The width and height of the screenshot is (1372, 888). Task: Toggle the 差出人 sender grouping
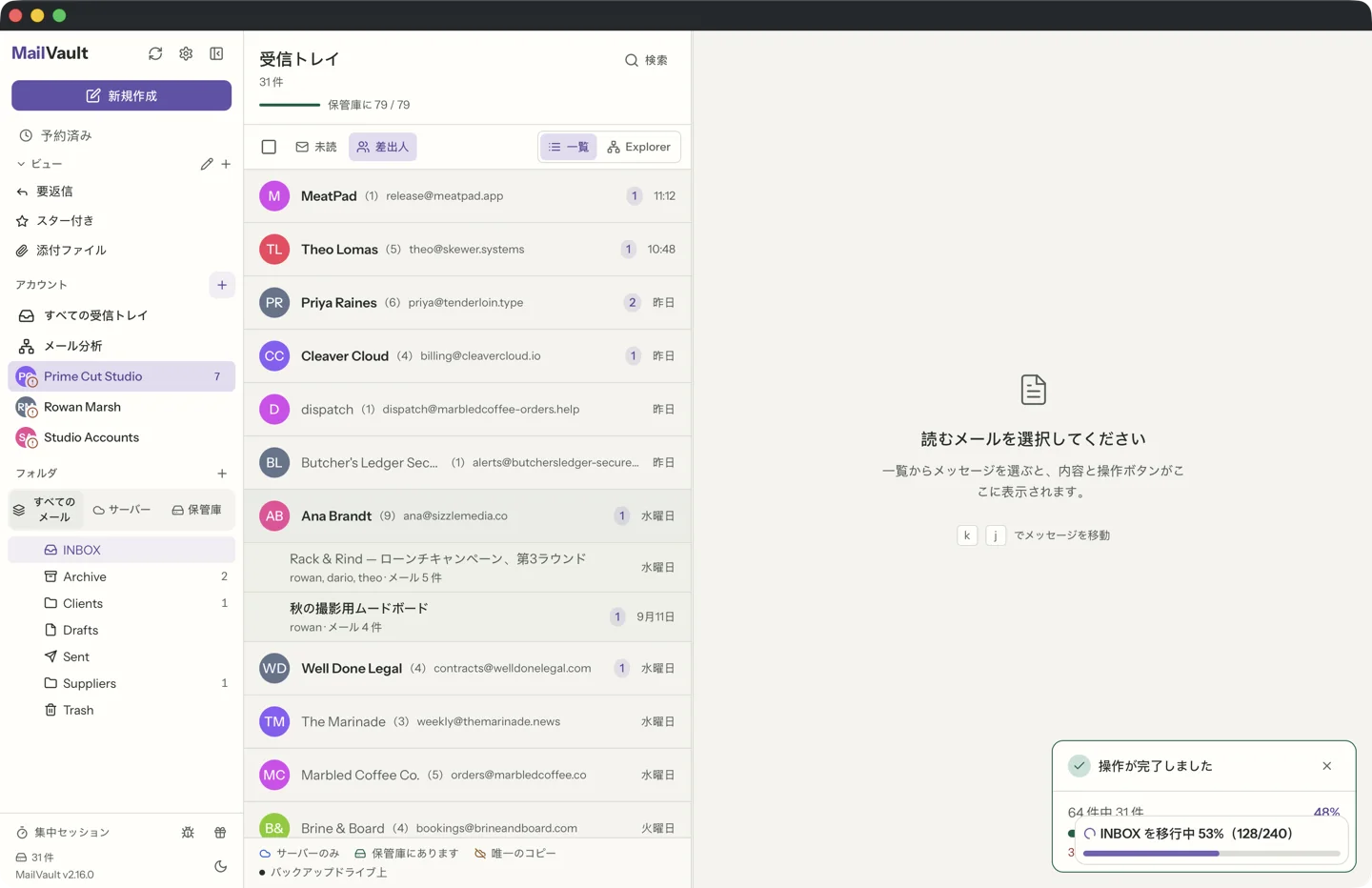pyautogui.click(x=383, y=147)
